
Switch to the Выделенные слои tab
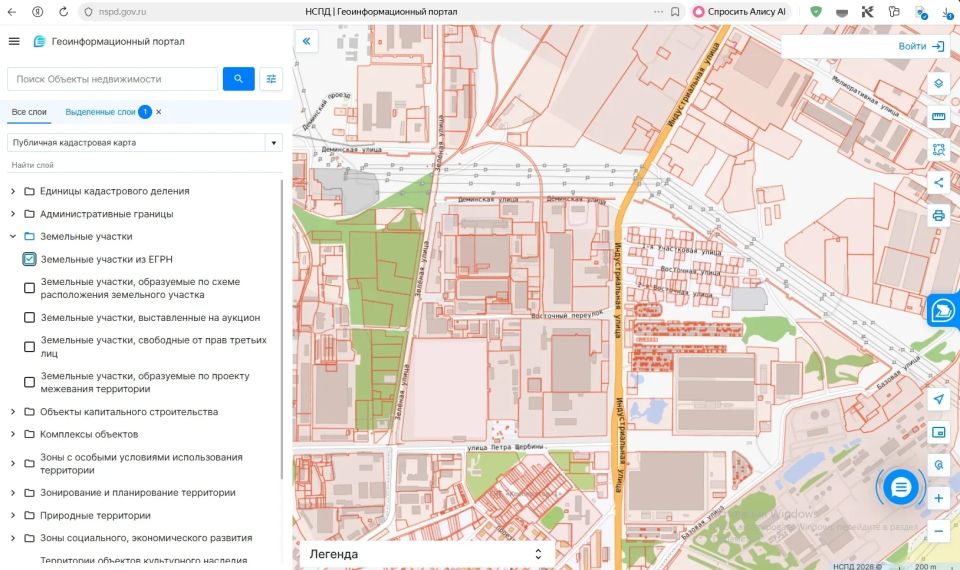click(100, 112)
